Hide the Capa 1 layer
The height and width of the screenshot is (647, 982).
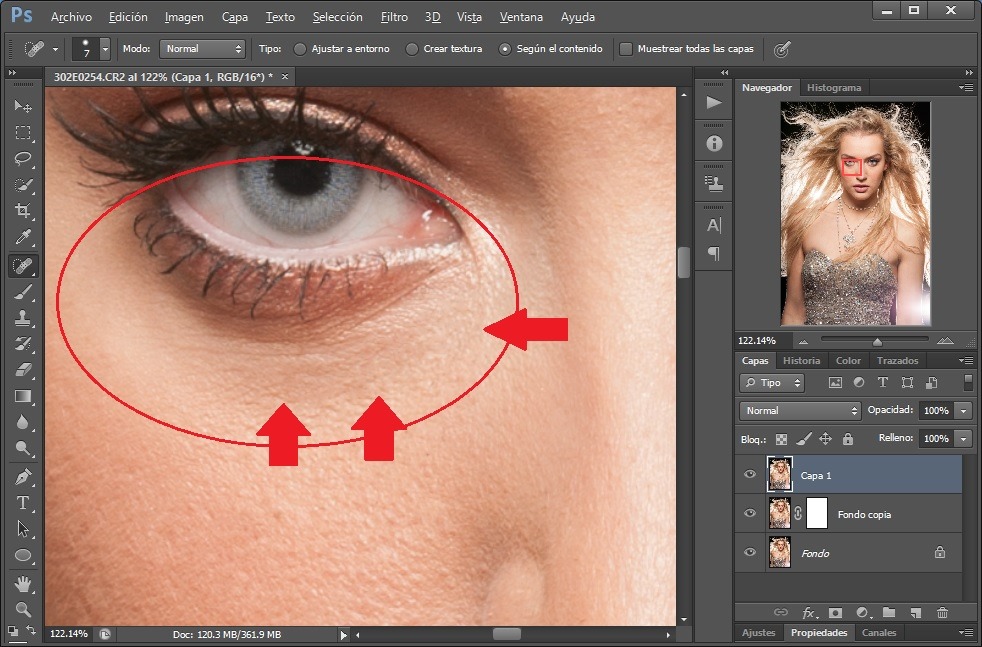(750, 475)
